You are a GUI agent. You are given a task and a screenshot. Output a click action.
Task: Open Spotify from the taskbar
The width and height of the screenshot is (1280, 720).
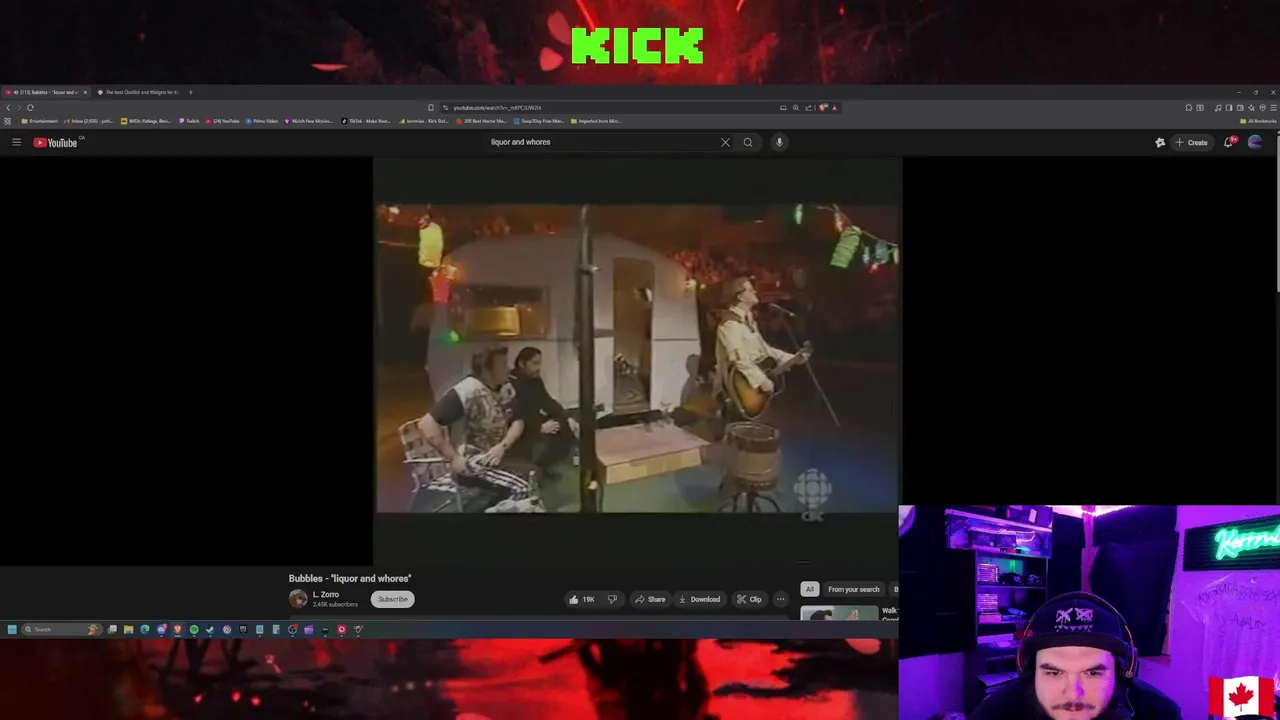(194, 629)
